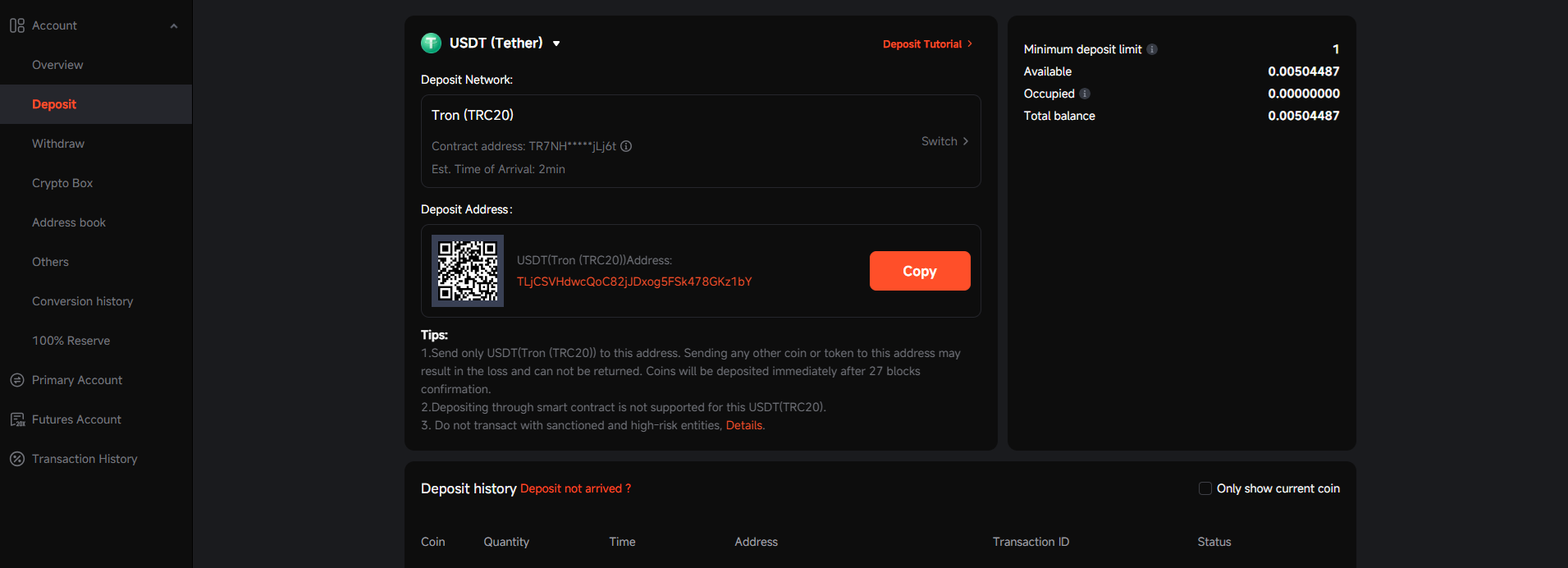The image size is (1568, 568).
Task: Click the Minimum deposit limit value 1
Action: point(1336,49)
